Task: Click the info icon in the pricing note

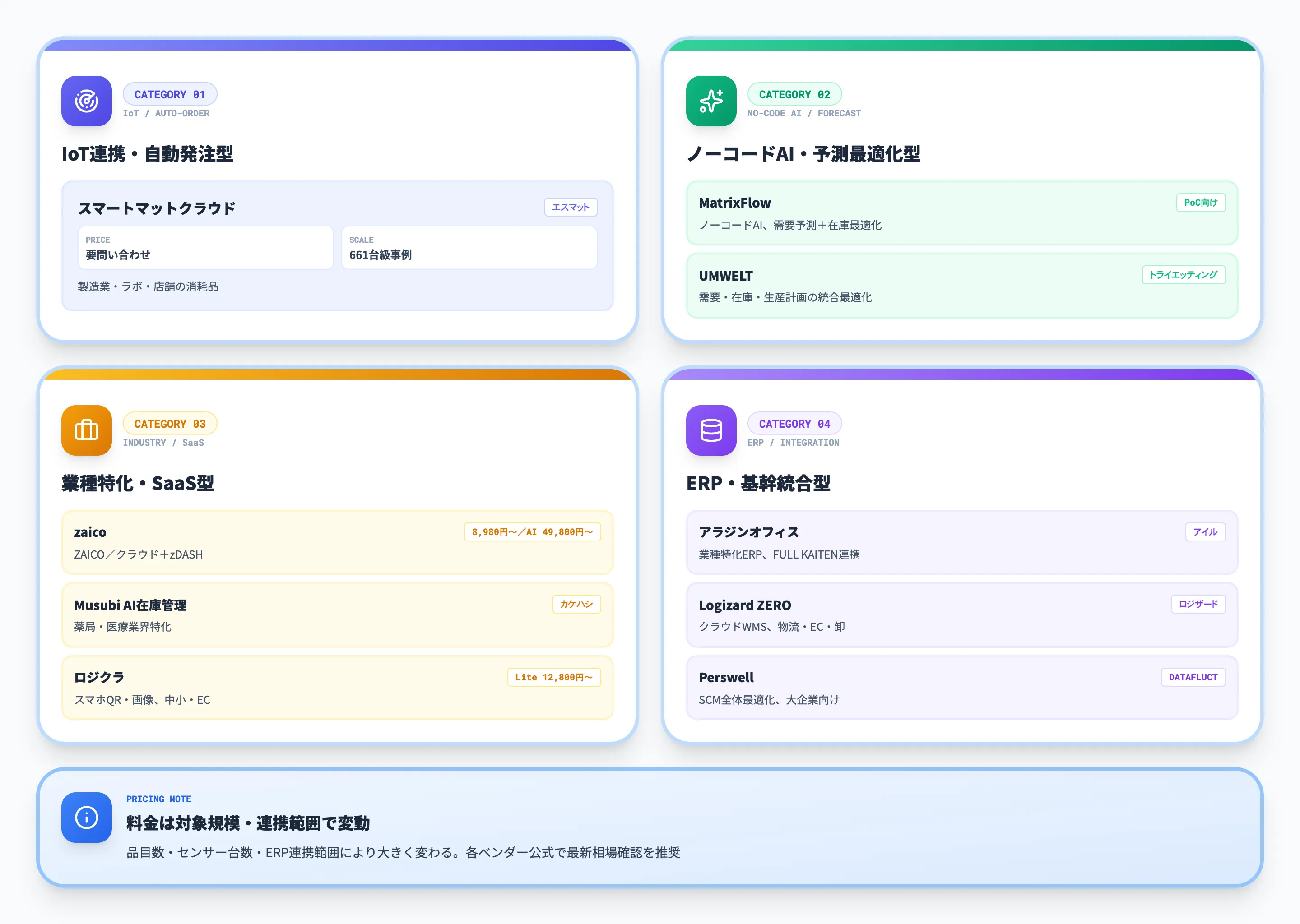Action: [x=87, y=818]
